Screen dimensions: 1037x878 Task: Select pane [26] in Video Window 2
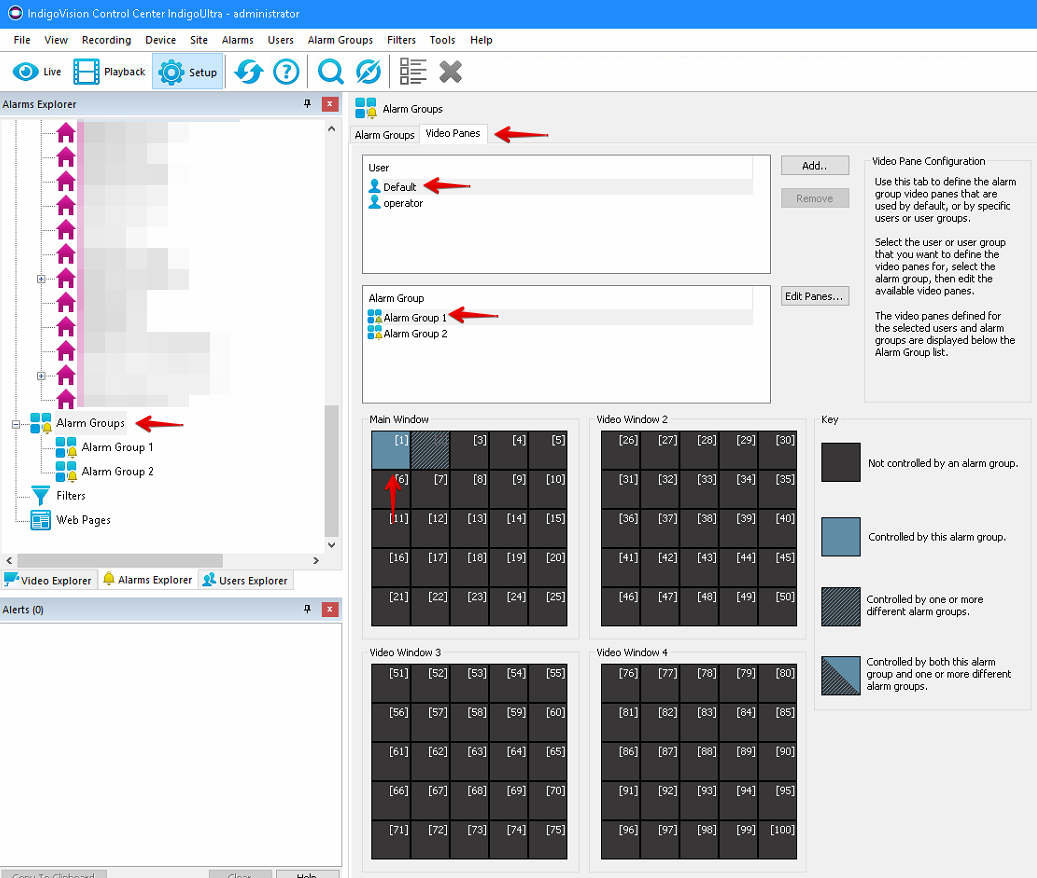click(x=620, y=450)
